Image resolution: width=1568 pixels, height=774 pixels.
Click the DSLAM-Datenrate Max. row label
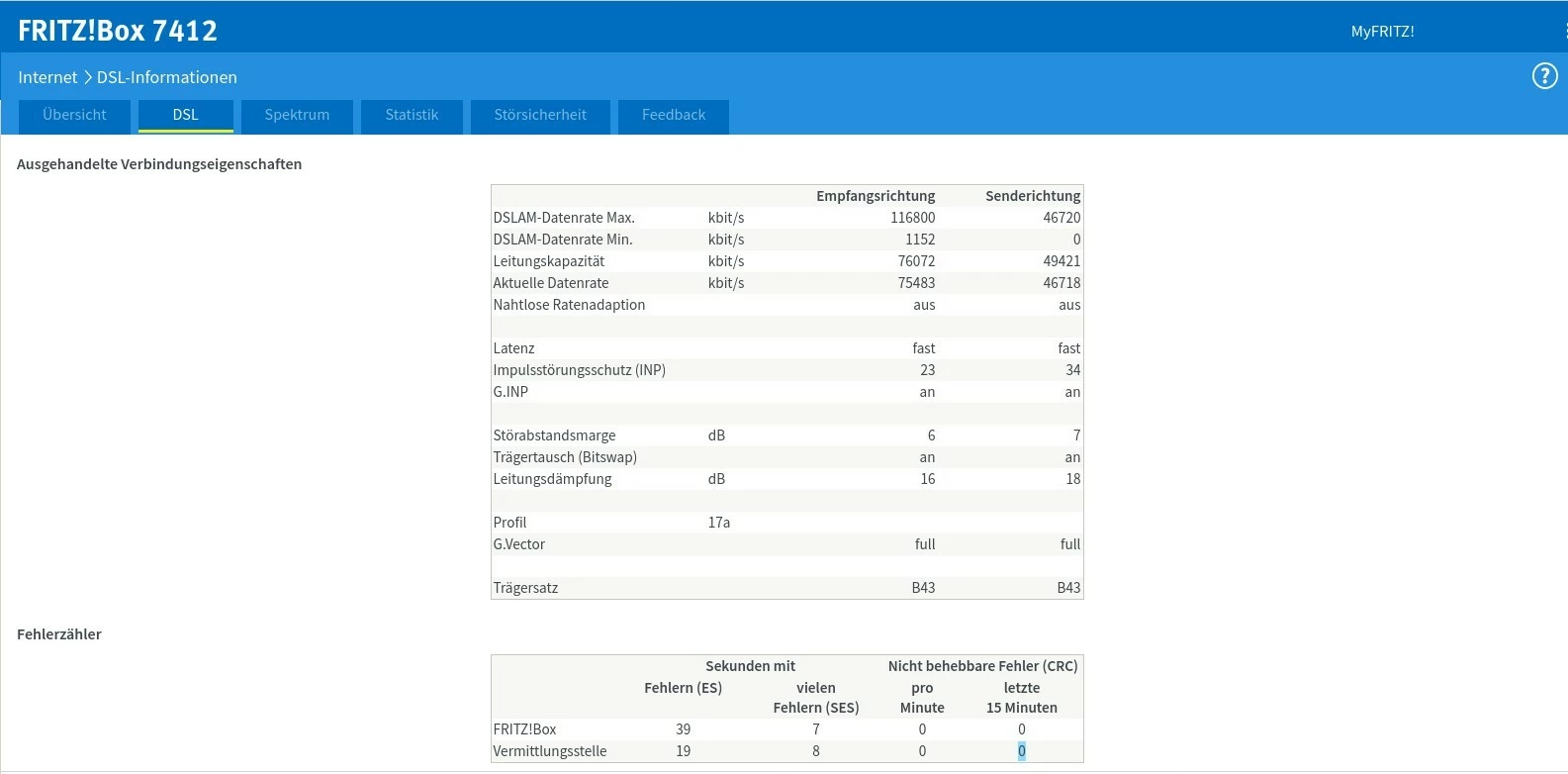564,218
